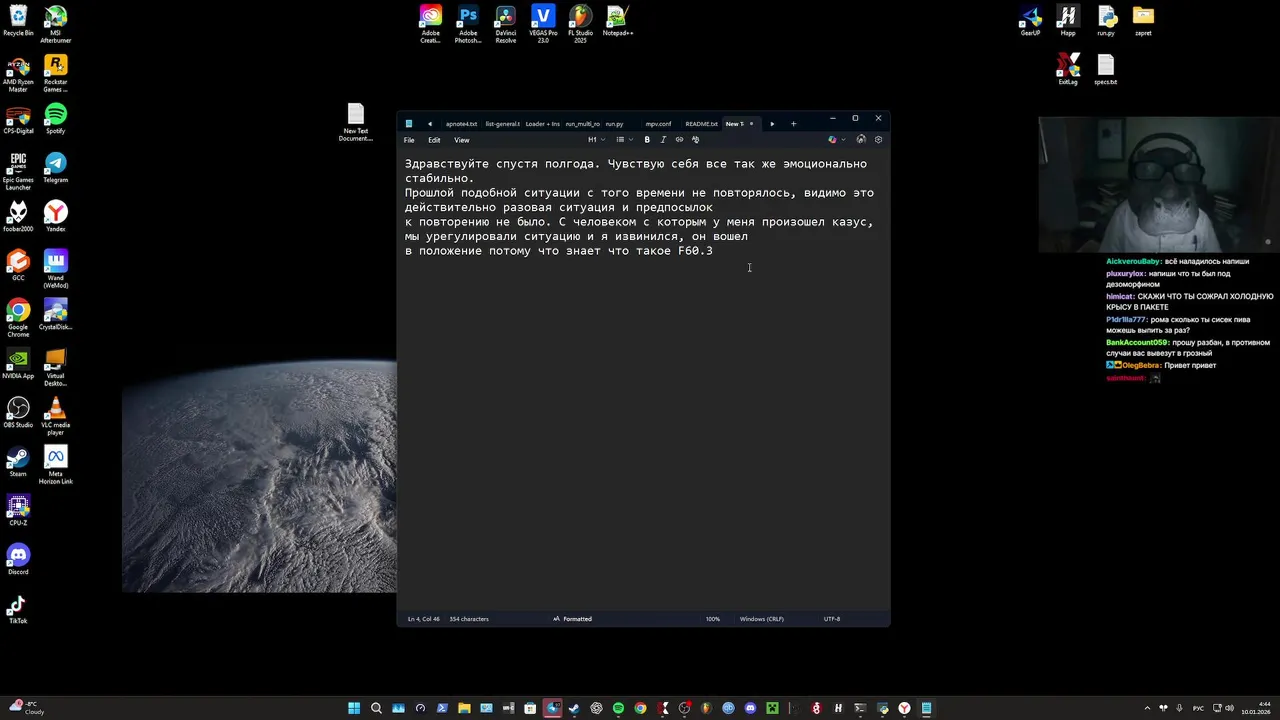Viewport: 1280px width, 720px height.
Task: Select the FL Studio 2025 desktop icon
Action: coord(580,24)
